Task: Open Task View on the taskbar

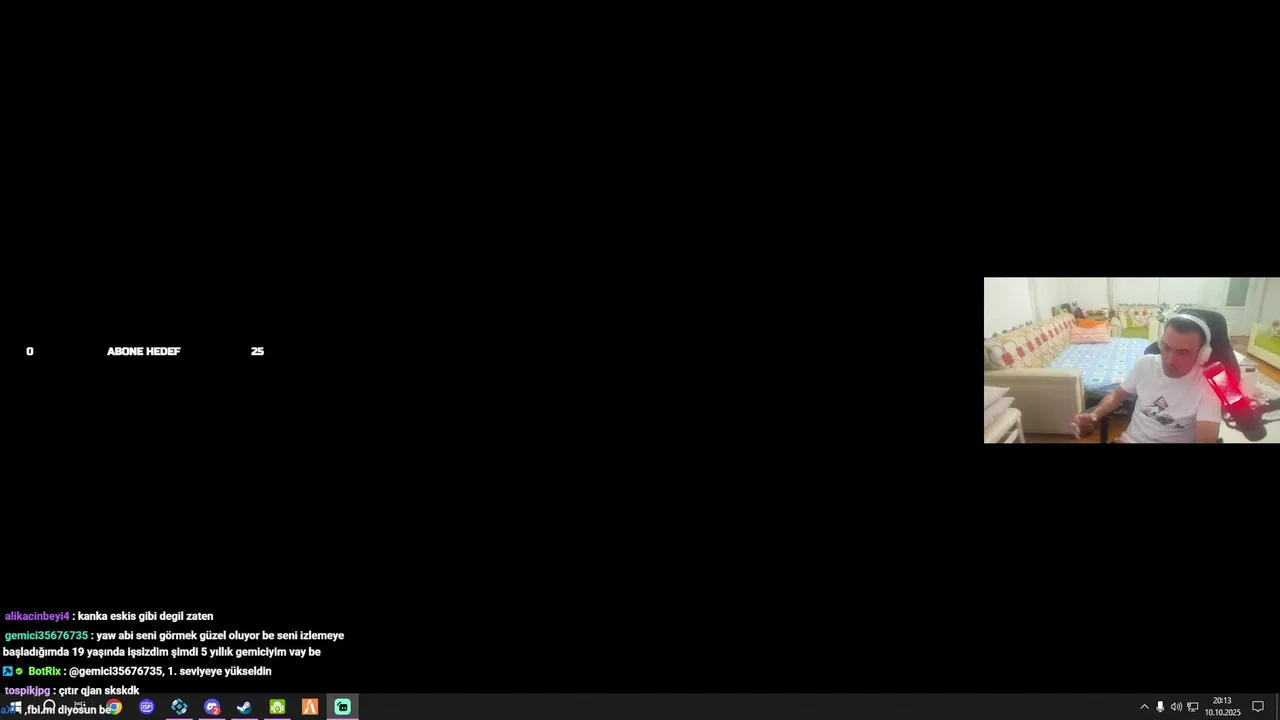Action: [80, 707]
